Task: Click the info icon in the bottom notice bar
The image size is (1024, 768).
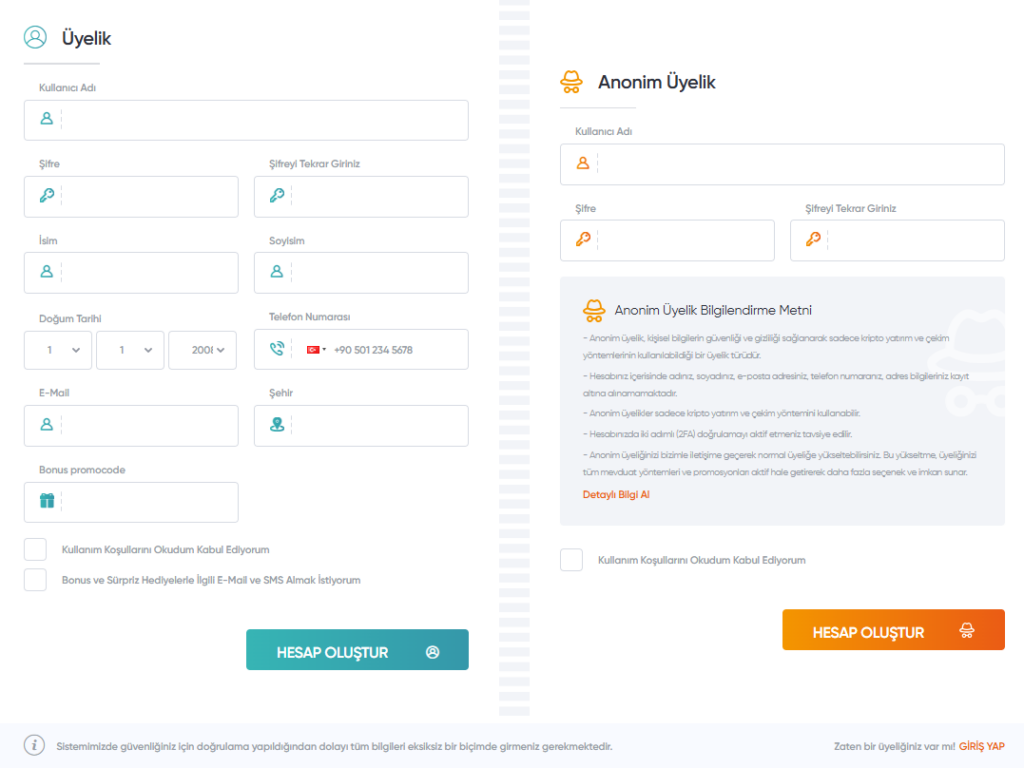Action: tap(35, 745)
